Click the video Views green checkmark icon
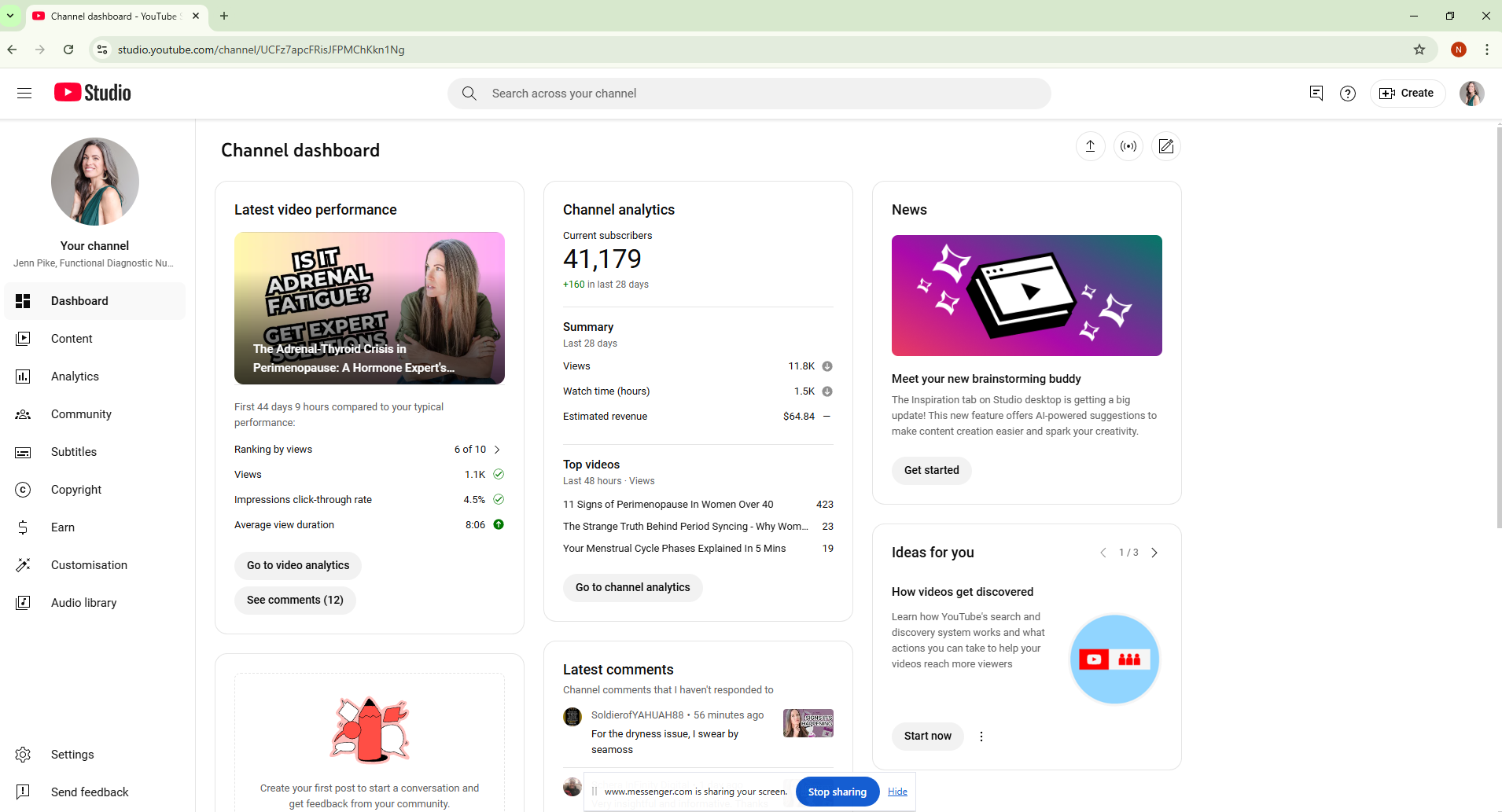 499,474
